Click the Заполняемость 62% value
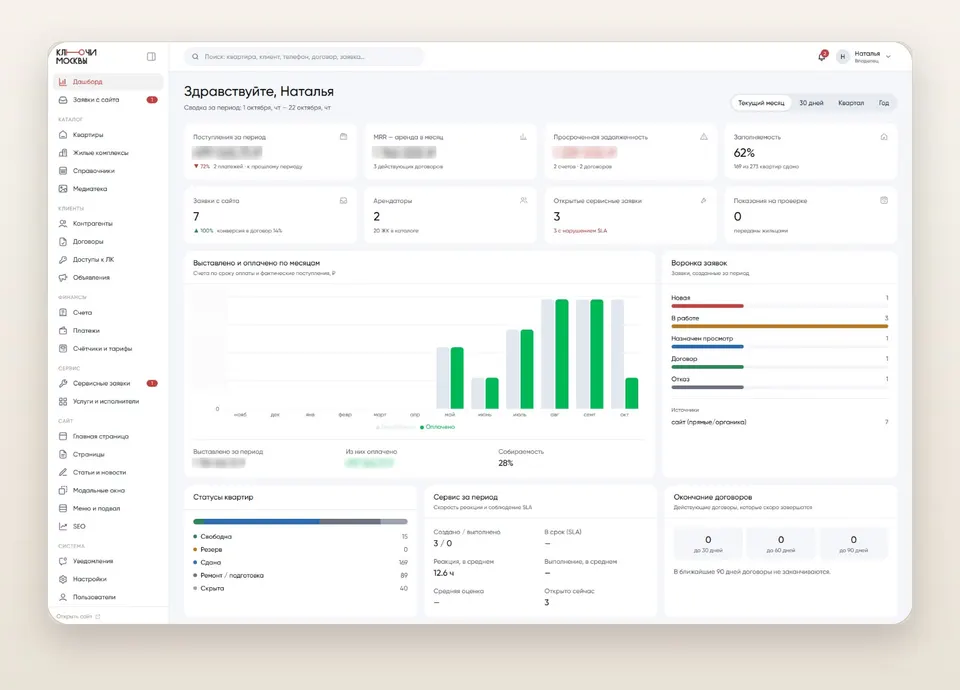The image size is (960, 690). pos(744,153)
